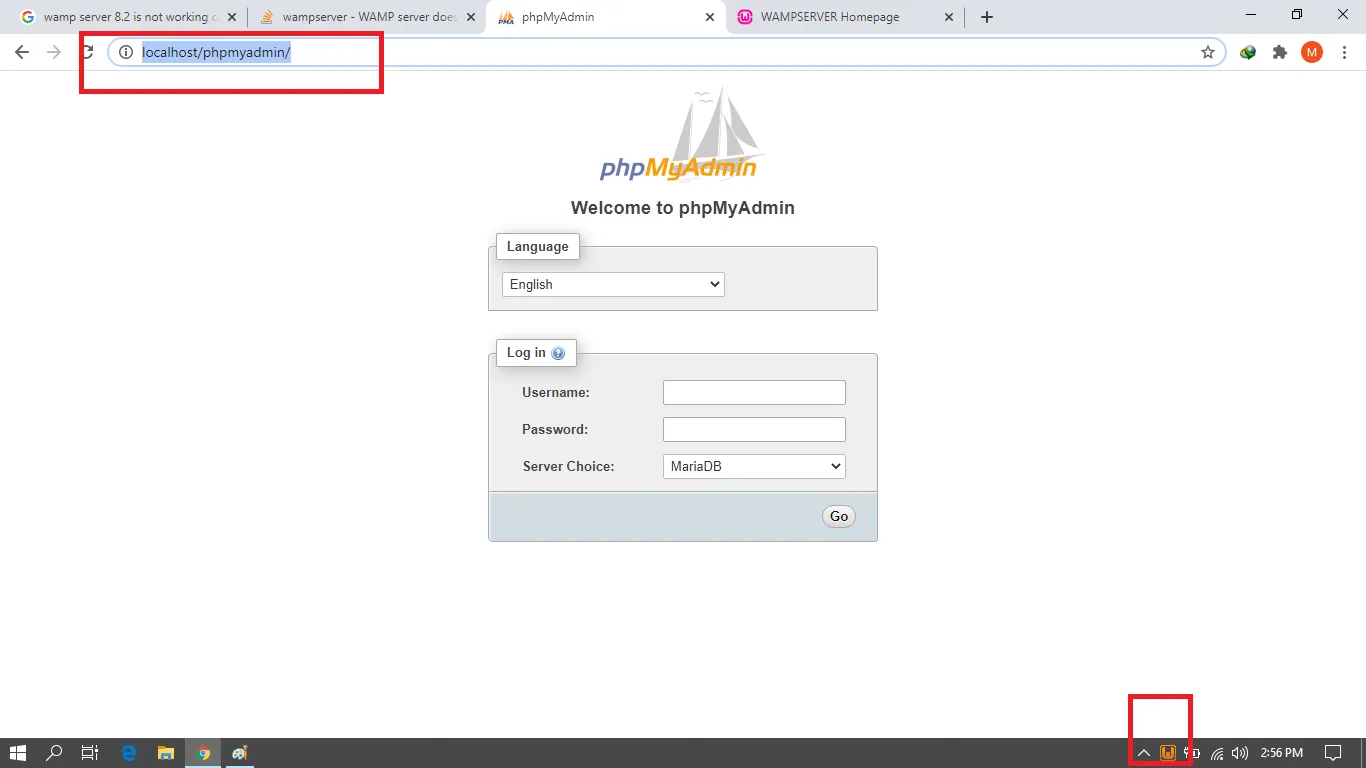This screenshot has width=1366, height=768.
Task: Open the volume speaker tray icon
Action: pyautogui.click(x=1241, y=753)
